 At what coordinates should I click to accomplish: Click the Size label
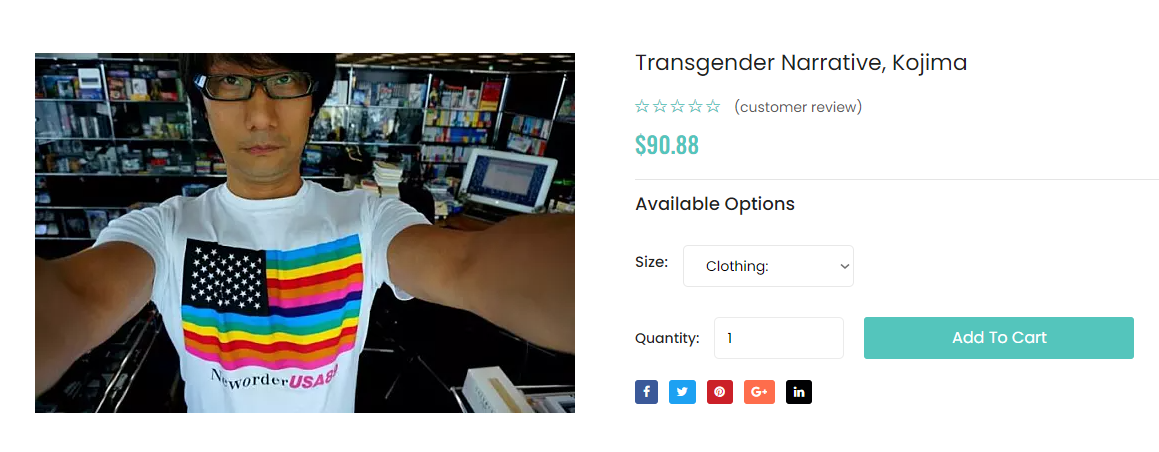tap(652, 262)
